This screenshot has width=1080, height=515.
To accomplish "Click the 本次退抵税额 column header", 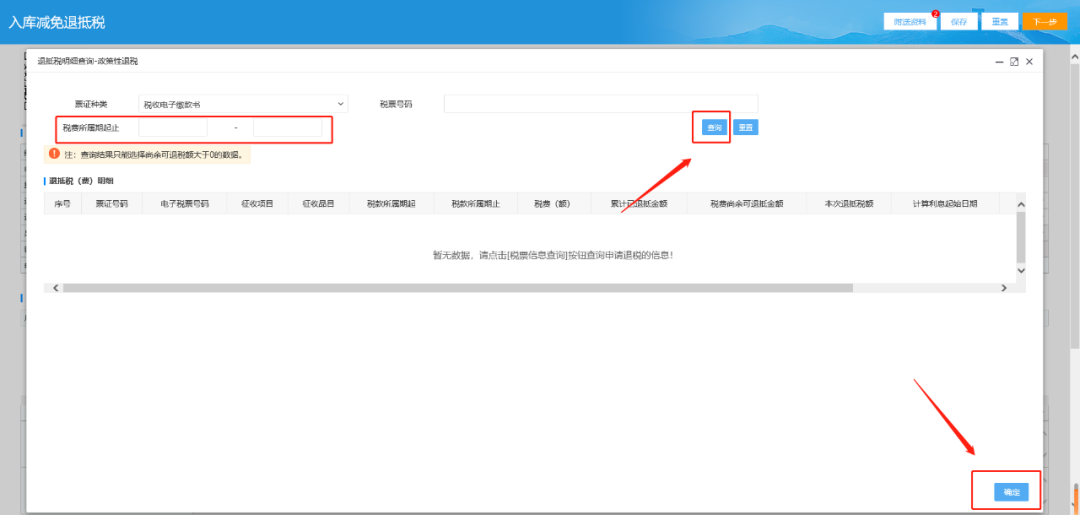I will click(849, 204).
